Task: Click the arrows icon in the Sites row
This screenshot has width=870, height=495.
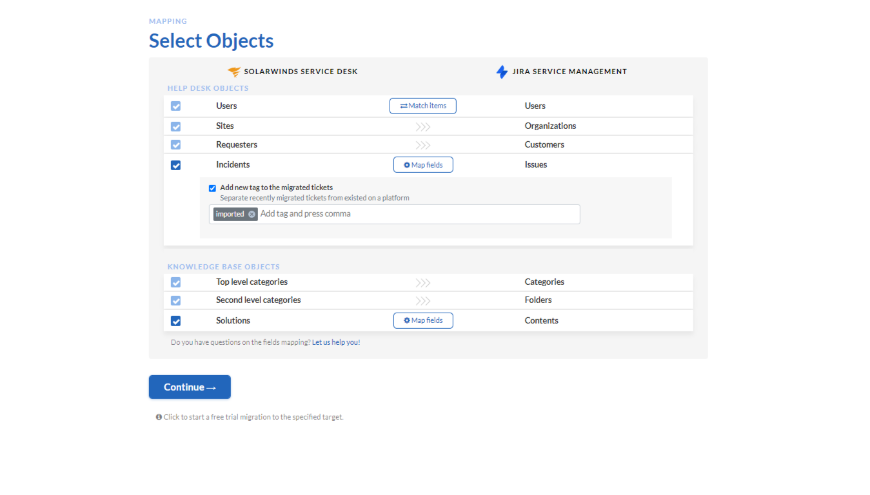Action: (x=423, y=127)
